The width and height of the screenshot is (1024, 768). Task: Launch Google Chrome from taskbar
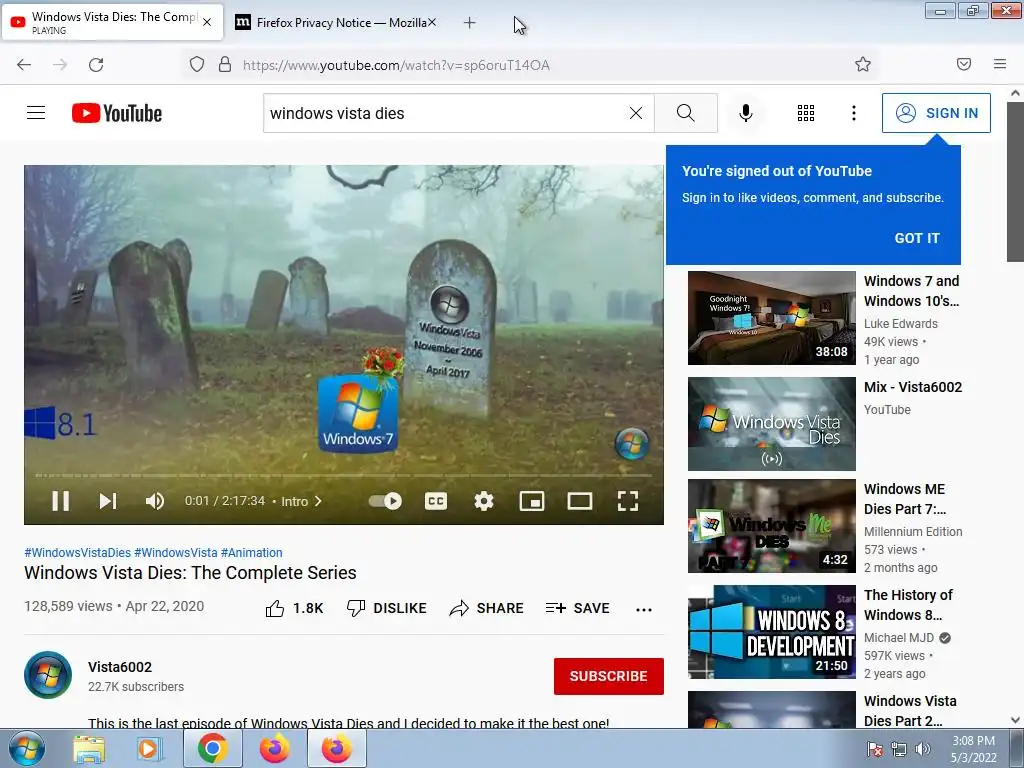(x=212, y=748)
